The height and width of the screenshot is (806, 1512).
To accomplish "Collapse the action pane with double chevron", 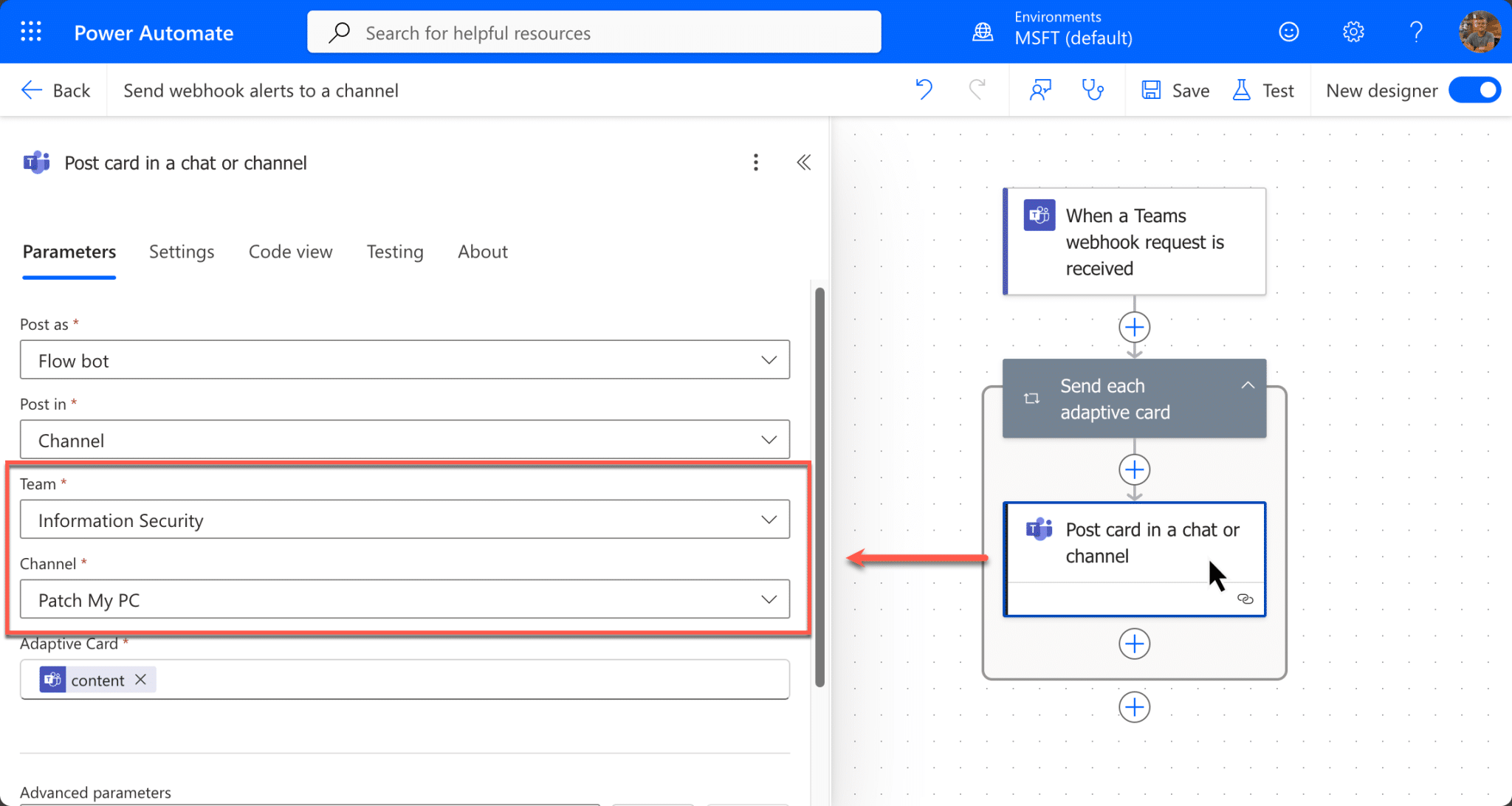I will 804,162.
